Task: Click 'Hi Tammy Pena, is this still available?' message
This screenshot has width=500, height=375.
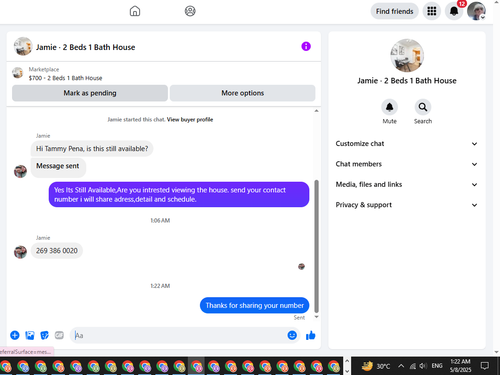Action: pos(92,149)
